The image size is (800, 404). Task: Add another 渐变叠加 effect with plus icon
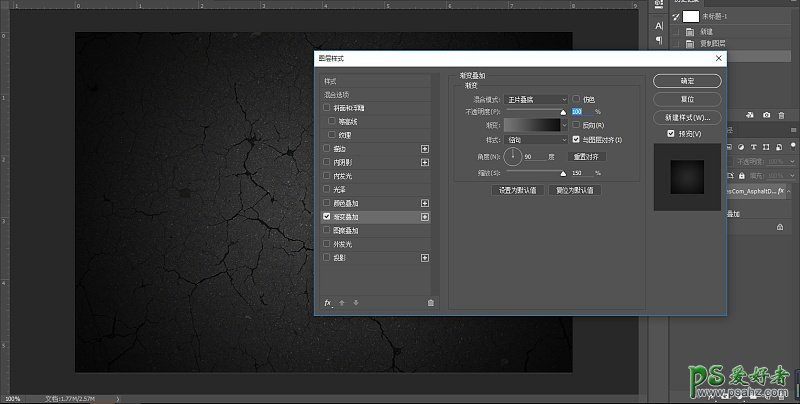(425, 217)
